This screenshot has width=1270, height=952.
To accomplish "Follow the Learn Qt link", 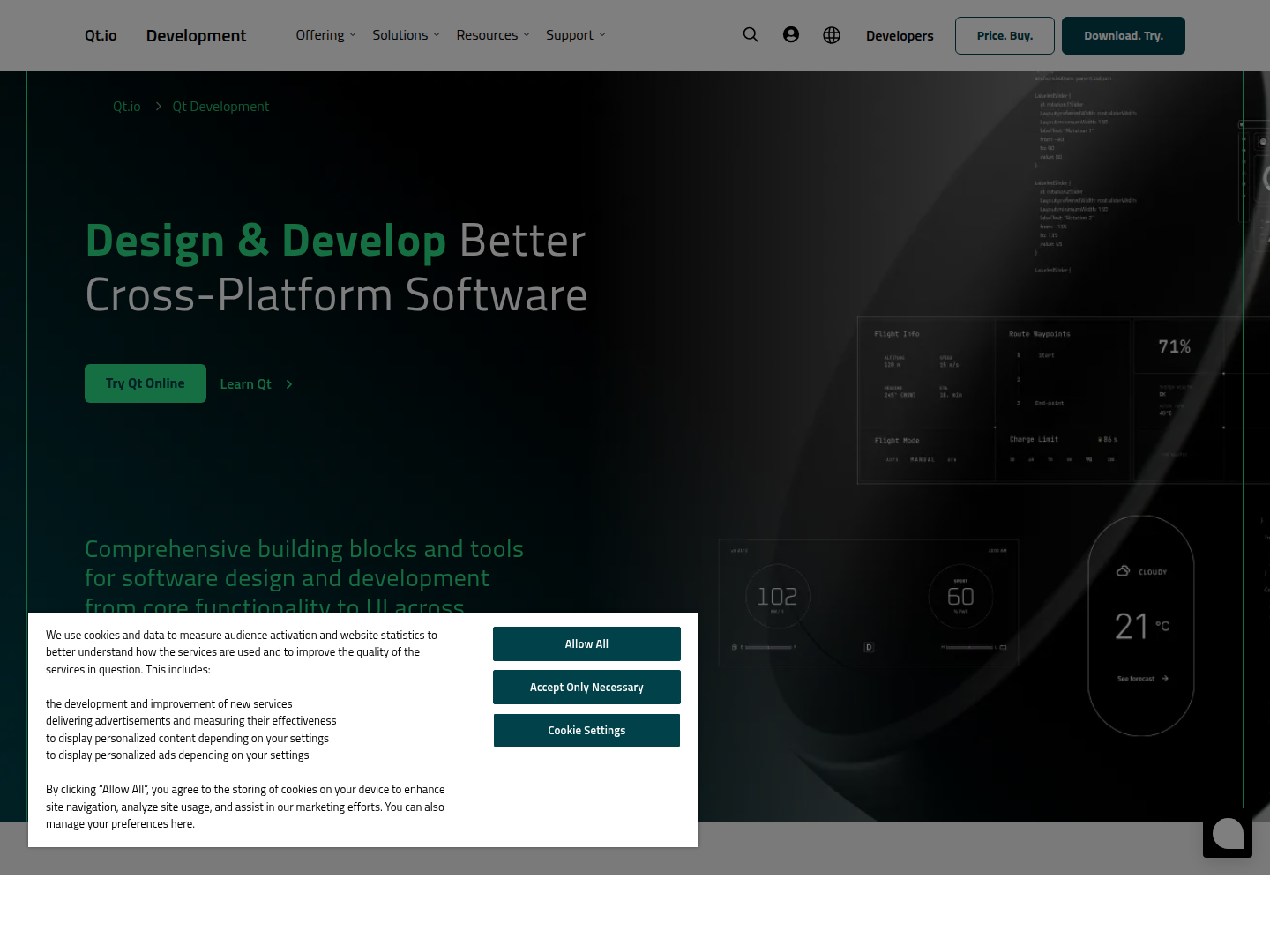I will pos(256,384).
